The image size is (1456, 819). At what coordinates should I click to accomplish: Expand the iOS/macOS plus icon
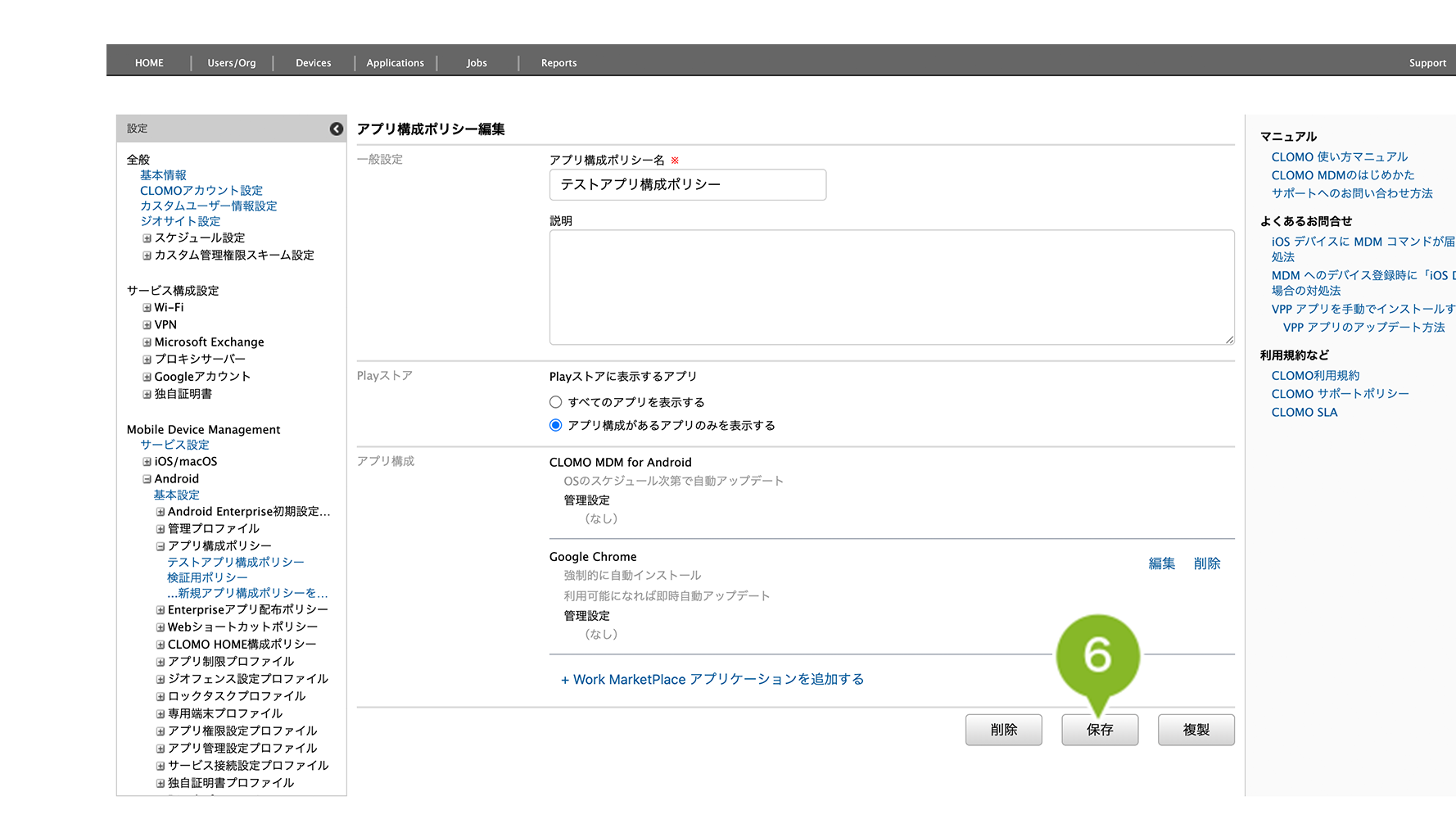click(x=147, y=462)
